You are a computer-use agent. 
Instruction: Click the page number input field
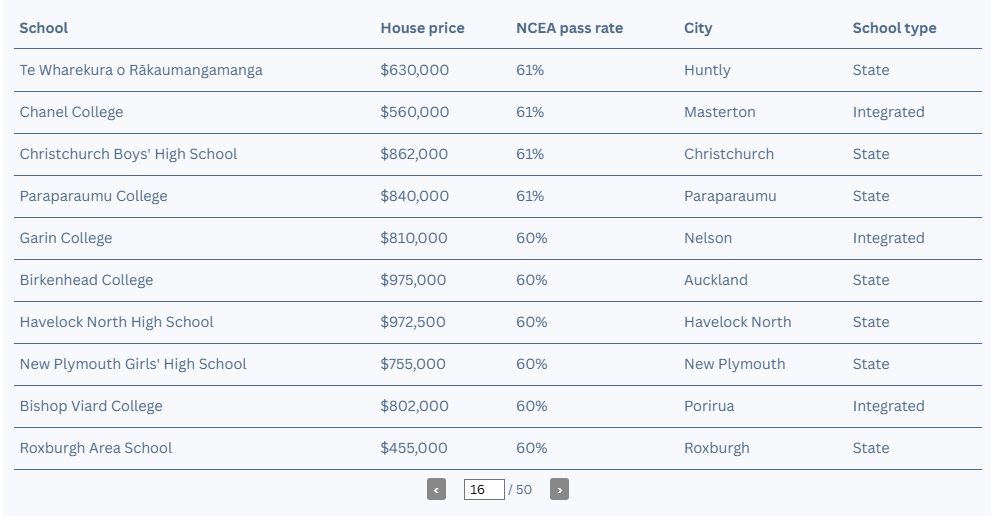tap(484, 489)
